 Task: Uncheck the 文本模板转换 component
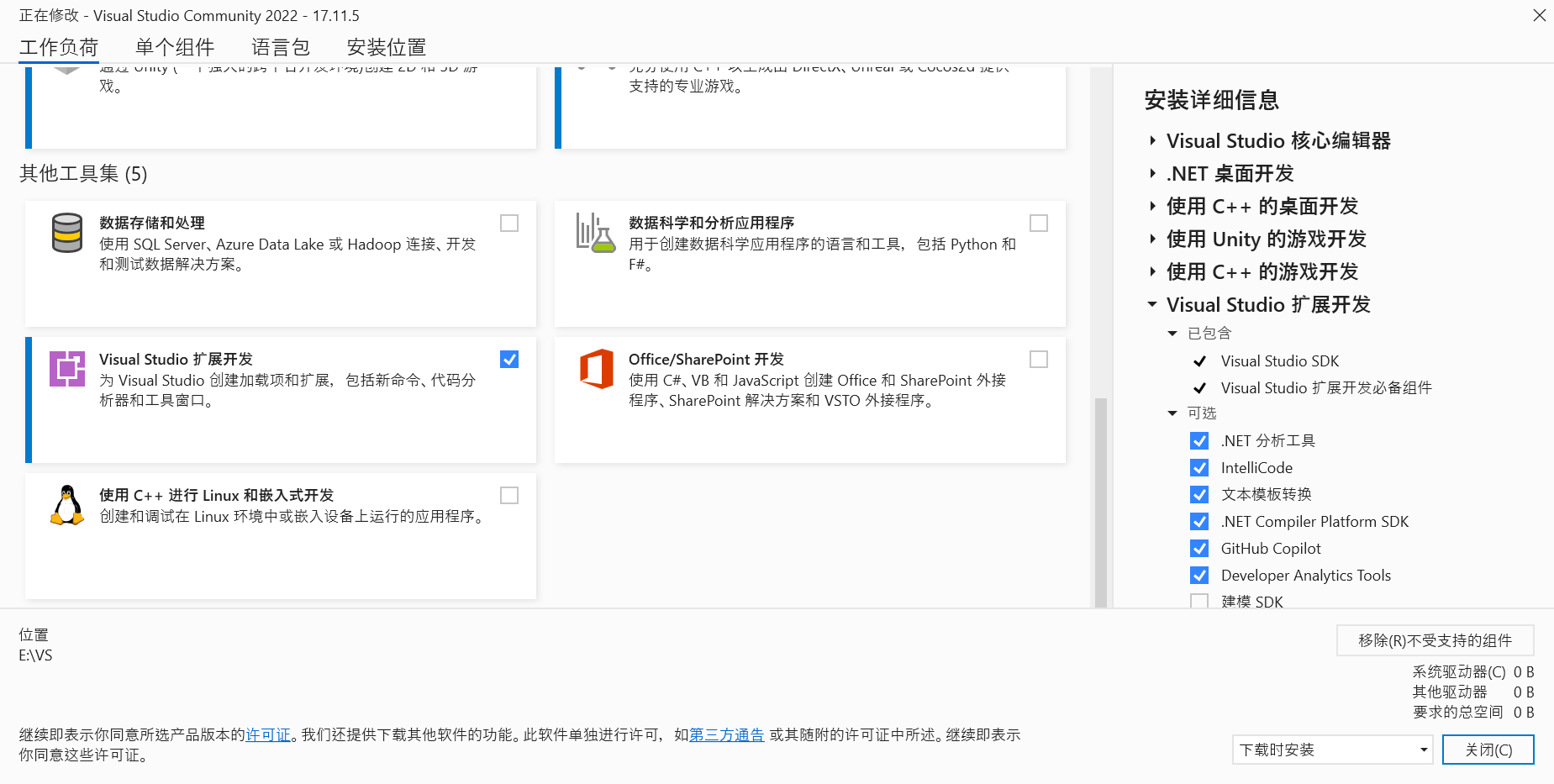tap(1199, 494)
